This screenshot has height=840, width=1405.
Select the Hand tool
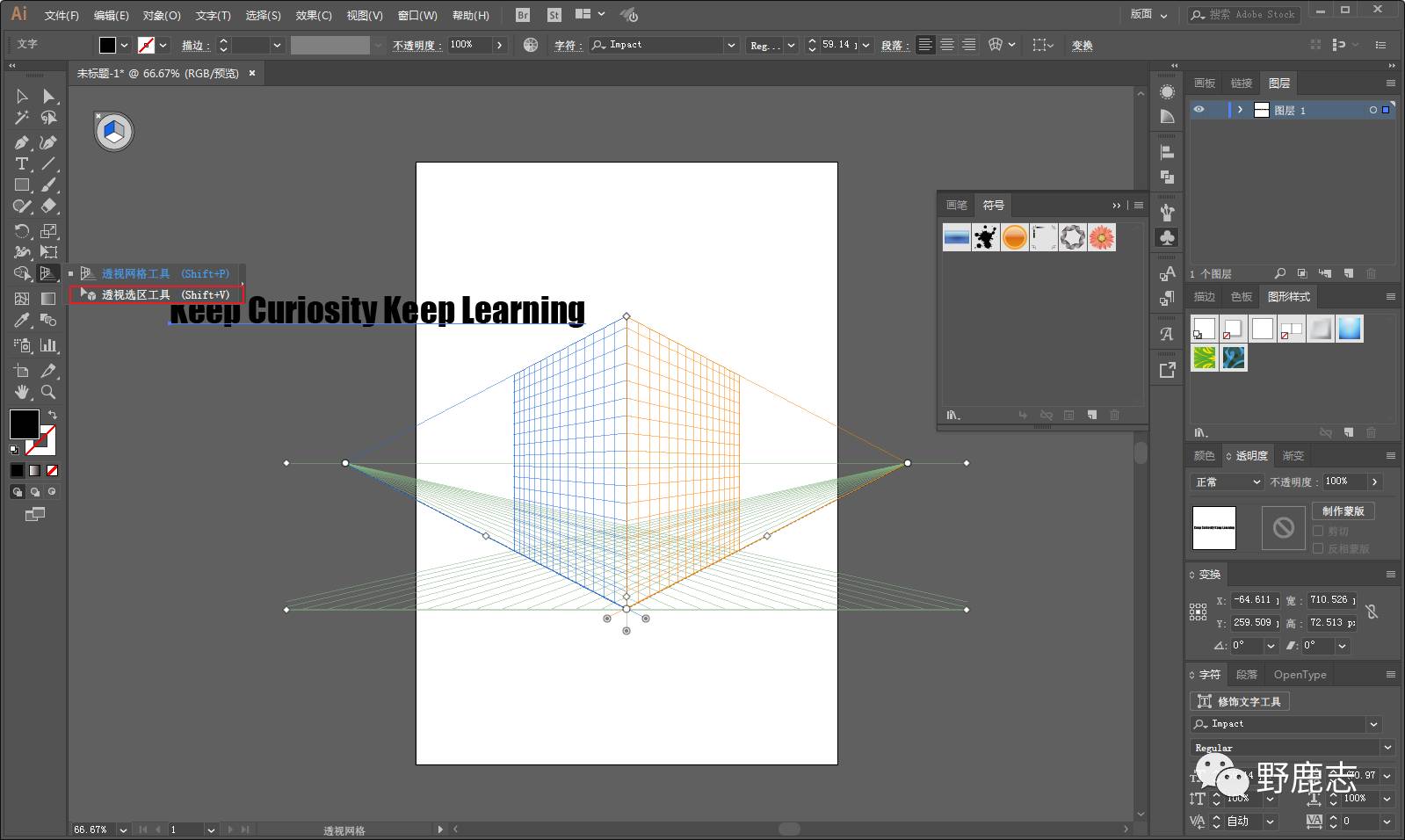pyautogui.click(x=22, y=392)
